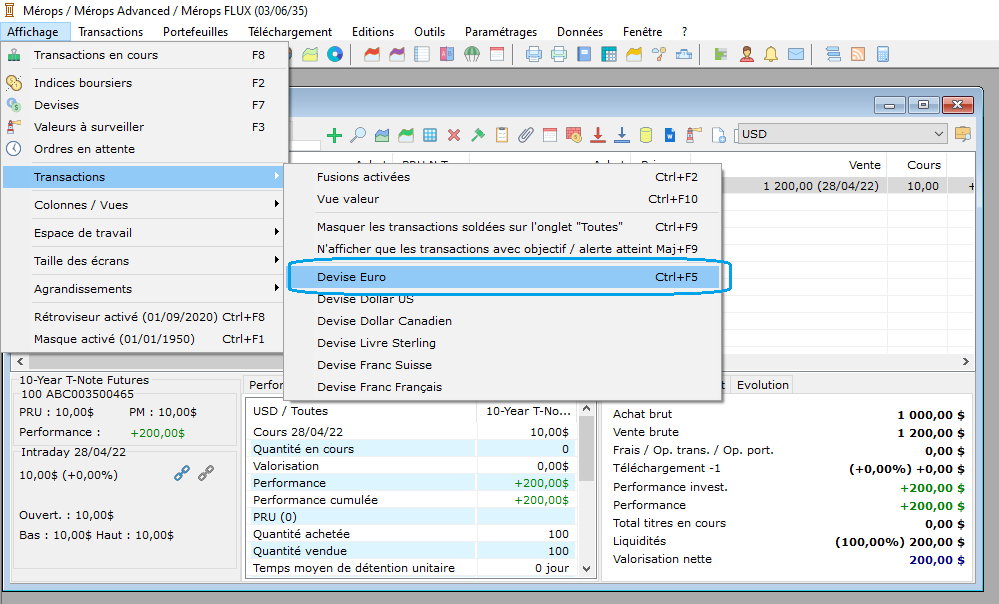Expand the Taille des écrans submenu
This screenshot has height=604, width=999.
(x=143, y=261)
